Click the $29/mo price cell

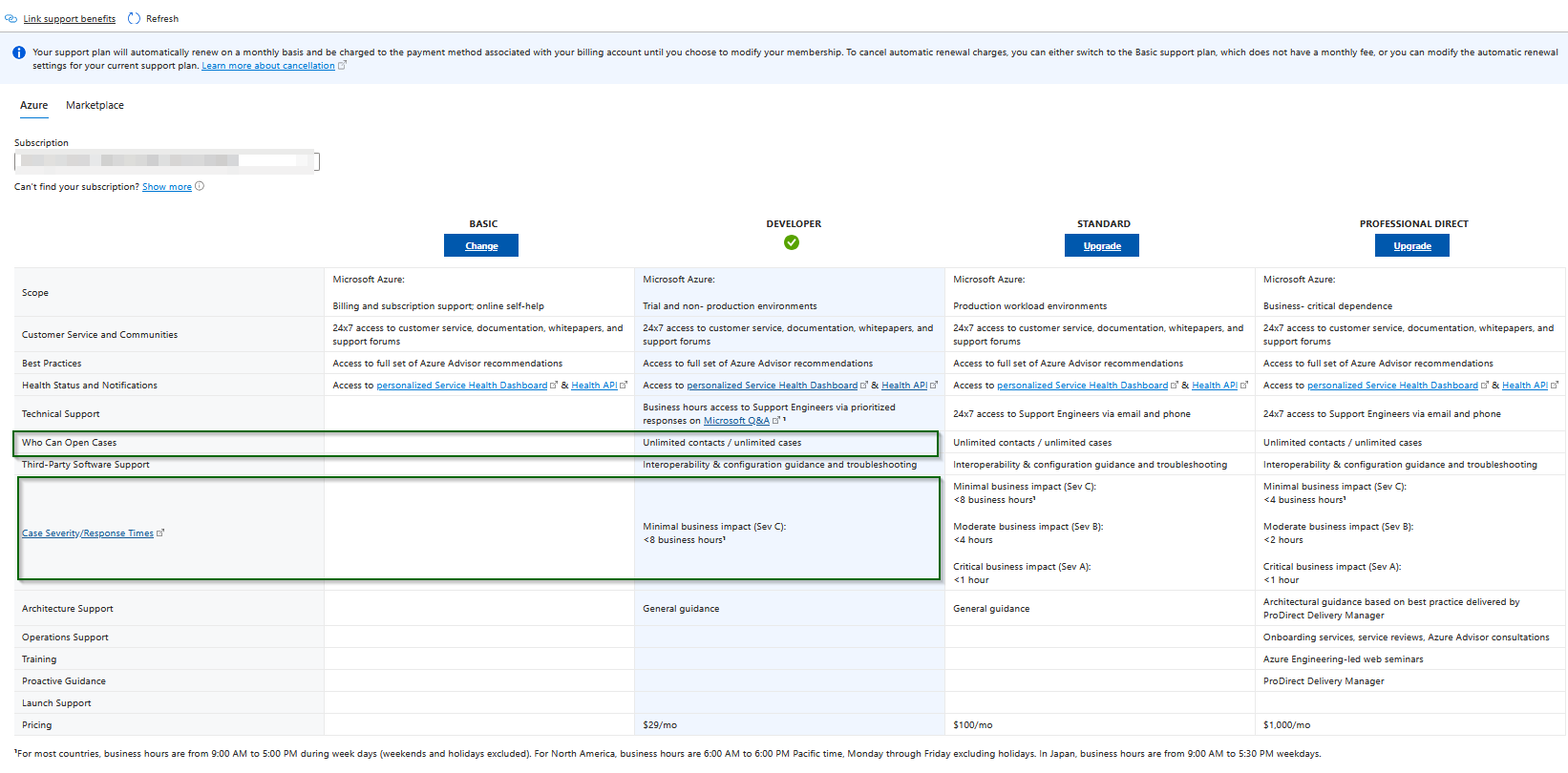pyautogui.click(x=660, y=725)
